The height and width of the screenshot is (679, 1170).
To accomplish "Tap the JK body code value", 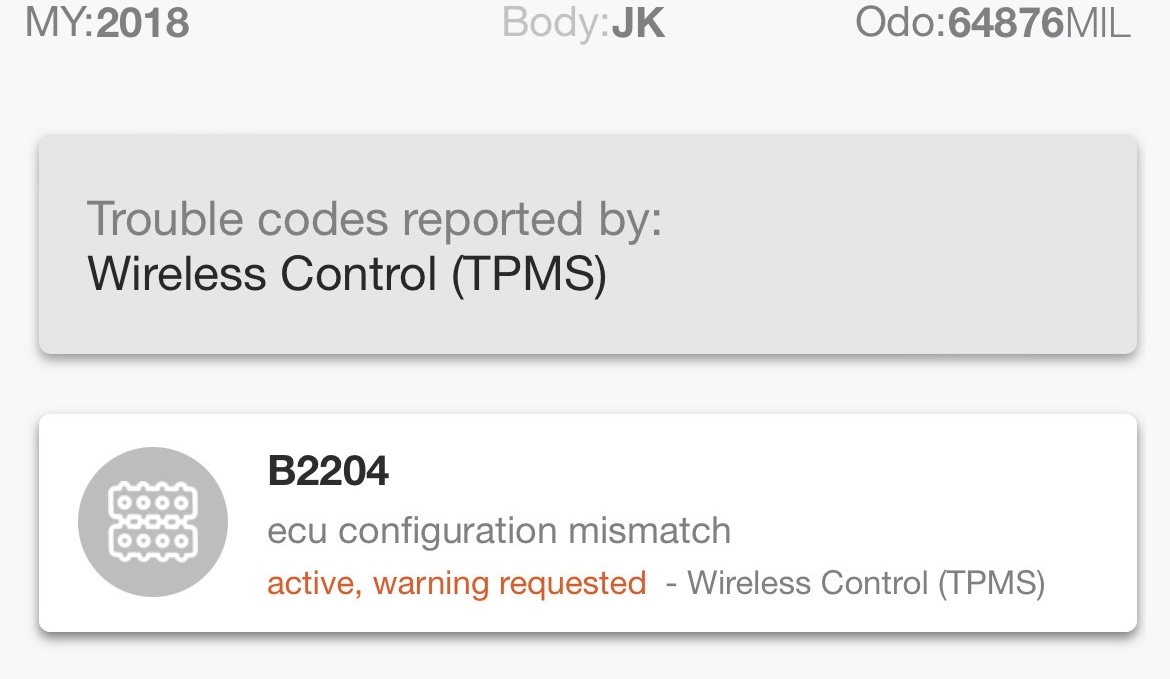I will click(638, 23).
